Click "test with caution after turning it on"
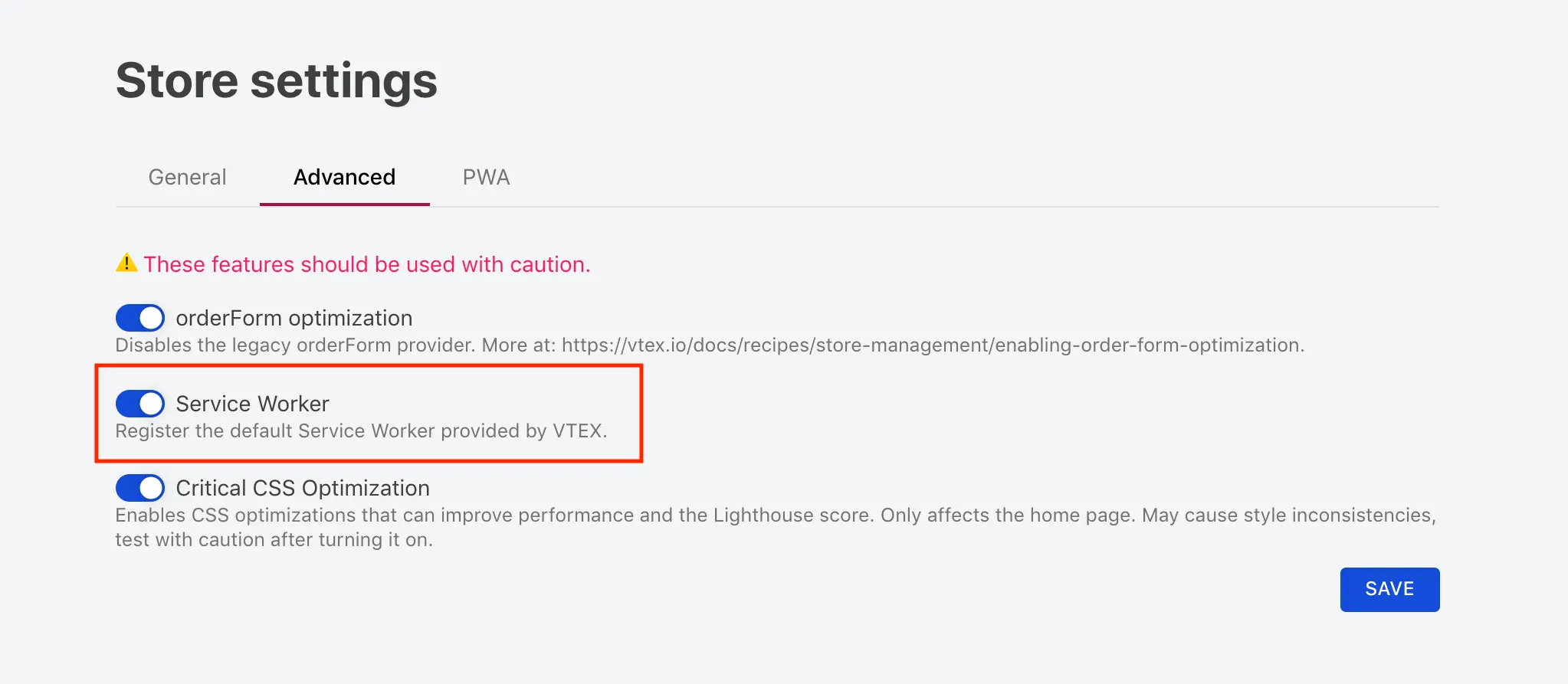Viewport: 1568px width, 684px height. [x=274, y=540]
